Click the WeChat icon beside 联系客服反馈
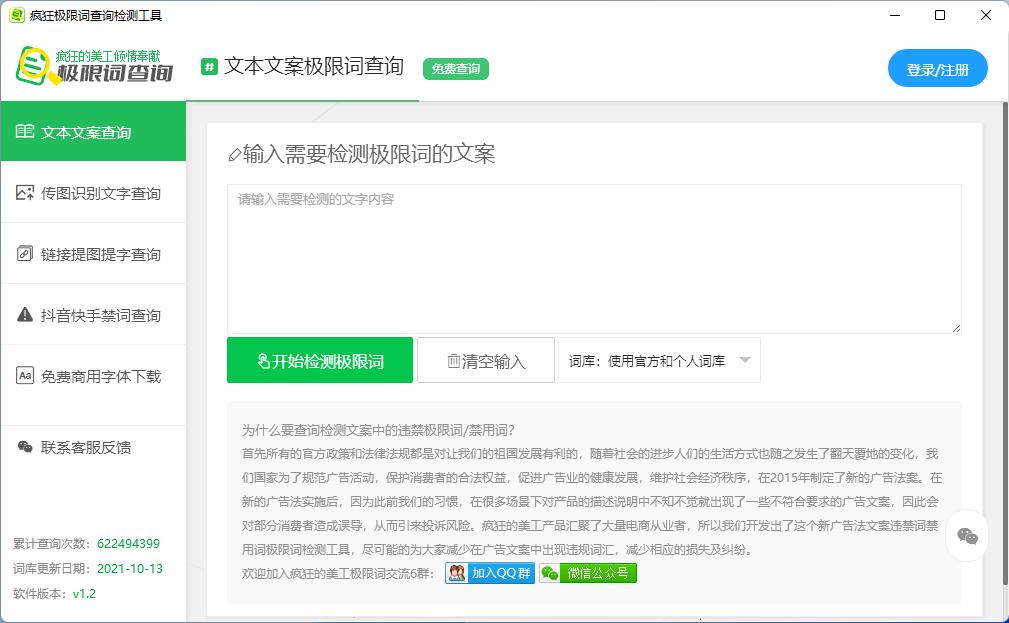This screenshot has width=1009, height=623. [24, 447]
